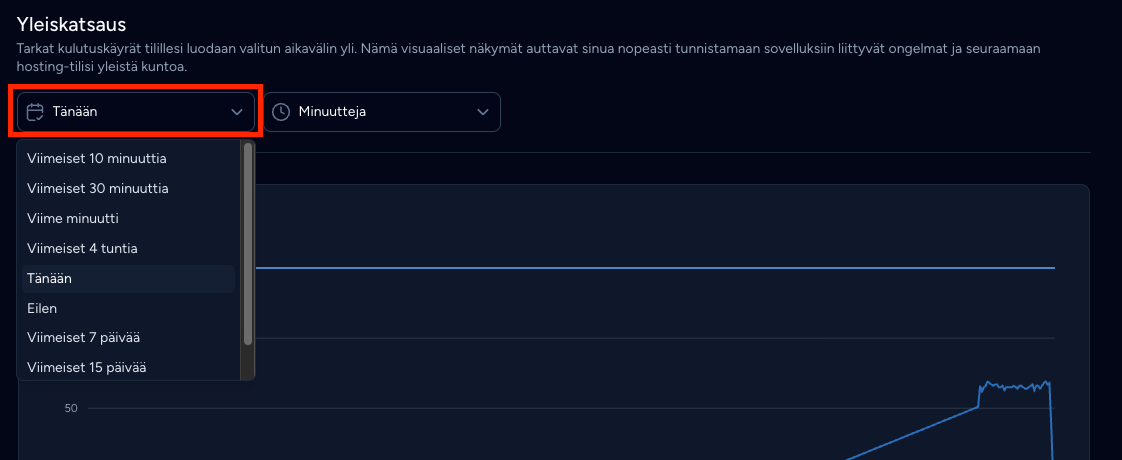Viewport: 1122px width, 460px height.
Task: Click the clock icon beside Minuutteja
Action: (281, 112)
